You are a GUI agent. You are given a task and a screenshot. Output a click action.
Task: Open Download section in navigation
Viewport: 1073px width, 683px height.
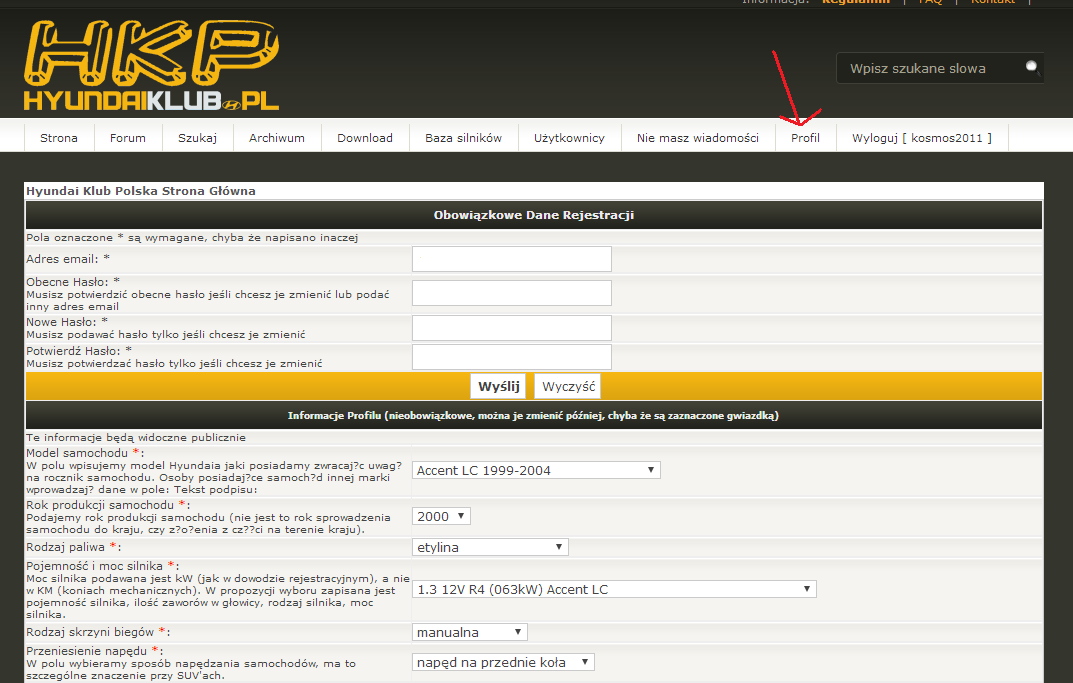point(365,138)
